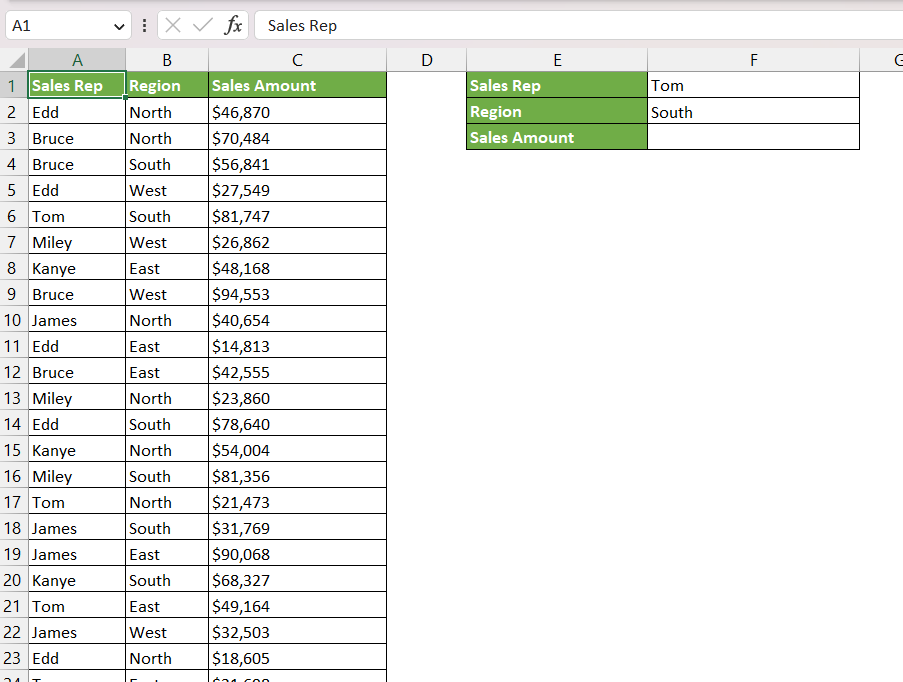Viewport: 903px width, 682px height.
Task: Click the $32,503 cell
Action: pyautogui.click(x=297, y=632)
